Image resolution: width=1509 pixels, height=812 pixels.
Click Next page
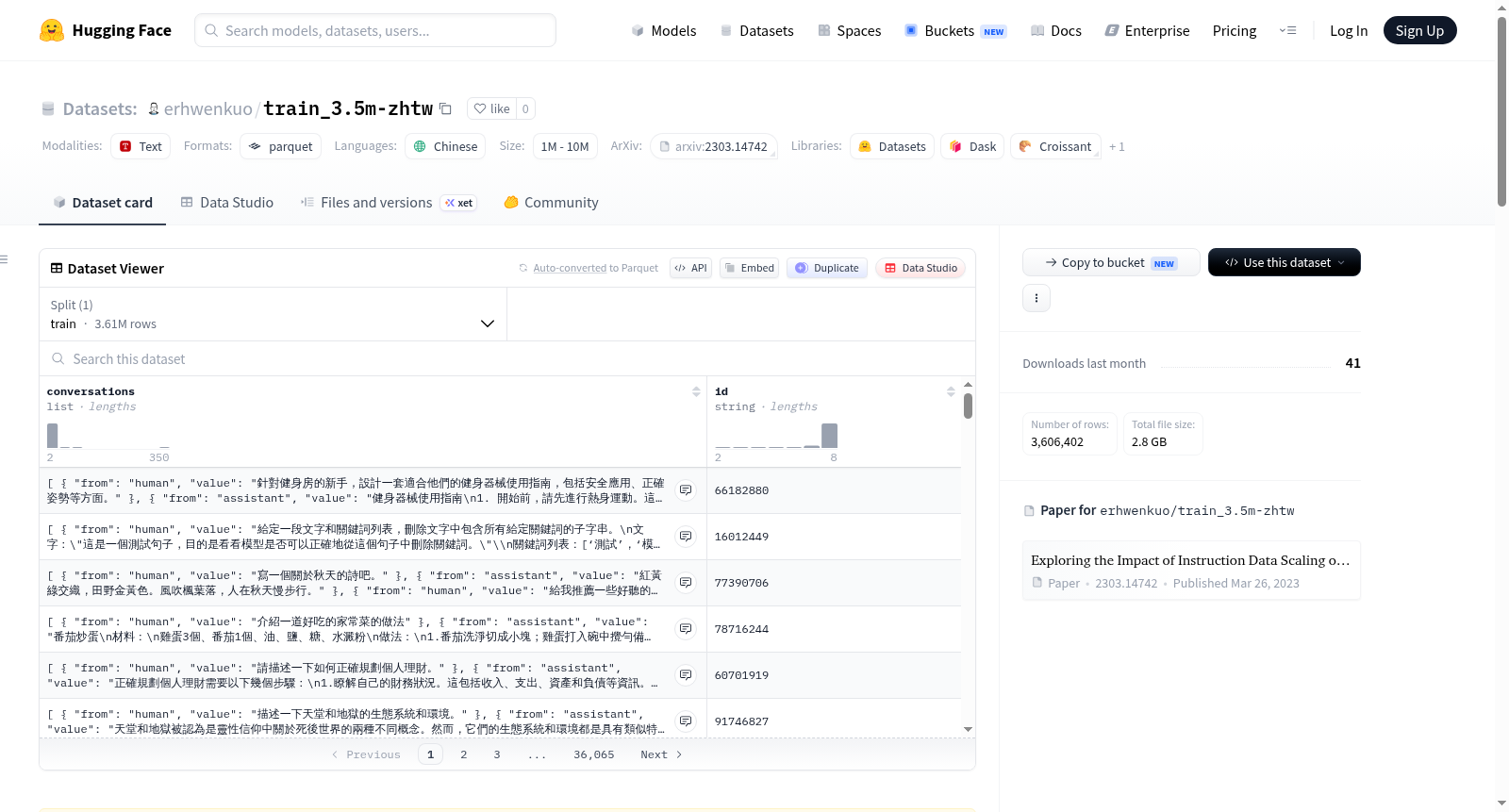(x=661, y=754)
